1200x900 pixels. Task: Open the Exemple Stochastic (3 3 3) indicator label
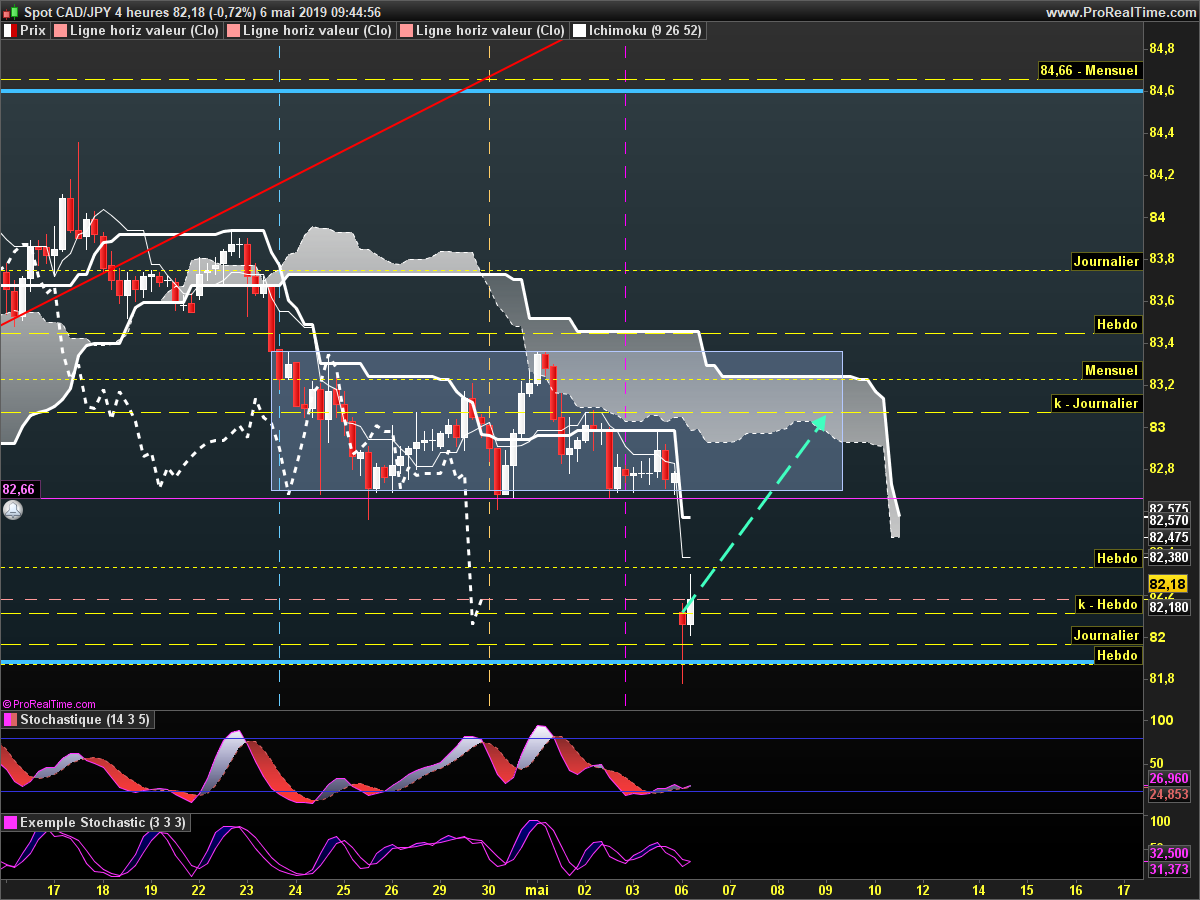pyautogui.click(x=94, y=822)
